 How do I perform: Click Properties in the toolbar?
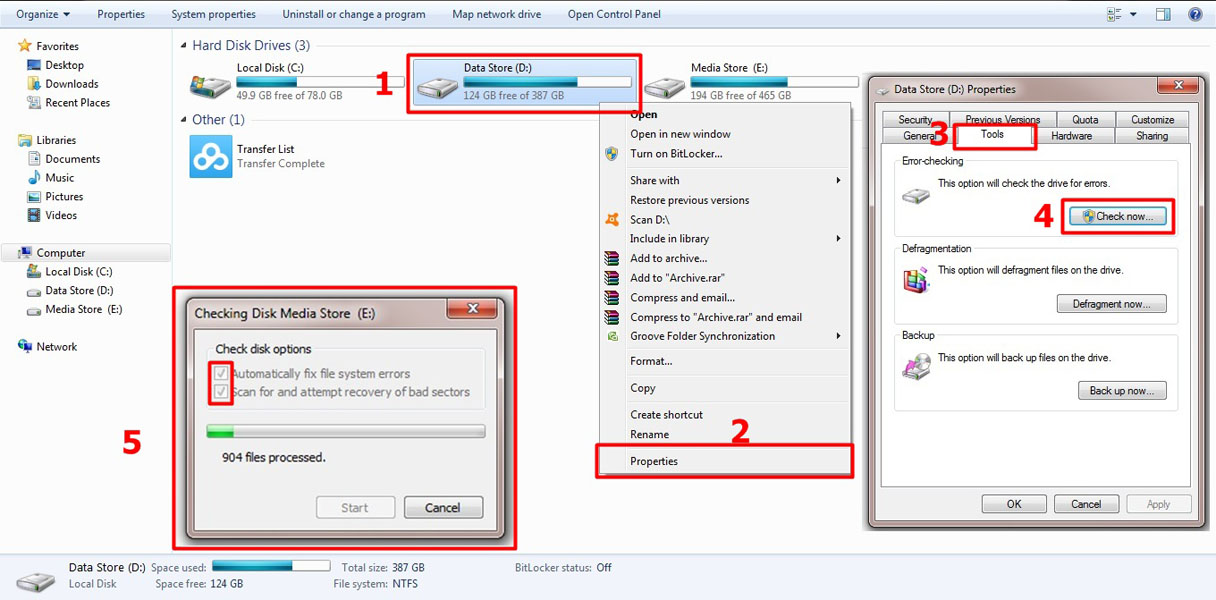121,14
